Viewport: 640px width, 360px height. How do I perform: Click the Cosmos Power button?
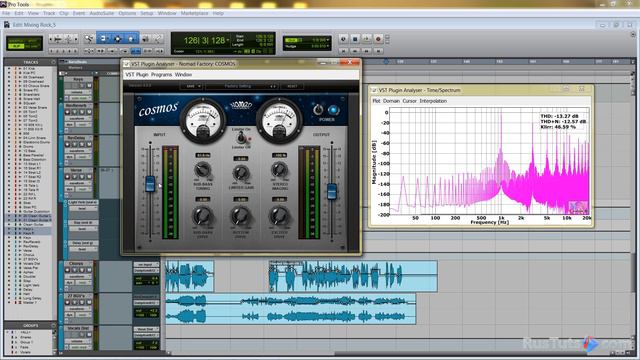pyautogui.click(x=333, y=110)
